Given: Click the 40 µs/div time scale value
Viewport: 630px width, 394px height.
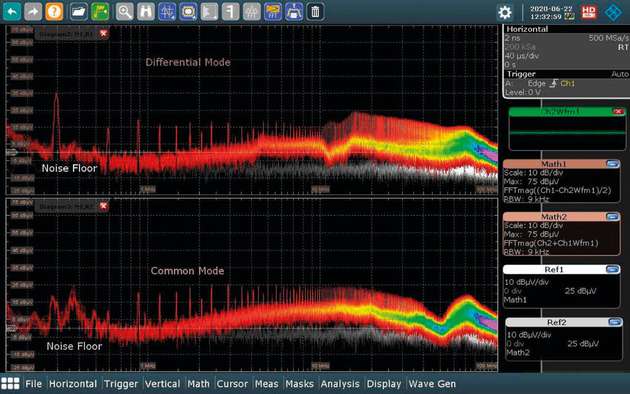Looking at the screenshot, I should (x=522, y=55).
